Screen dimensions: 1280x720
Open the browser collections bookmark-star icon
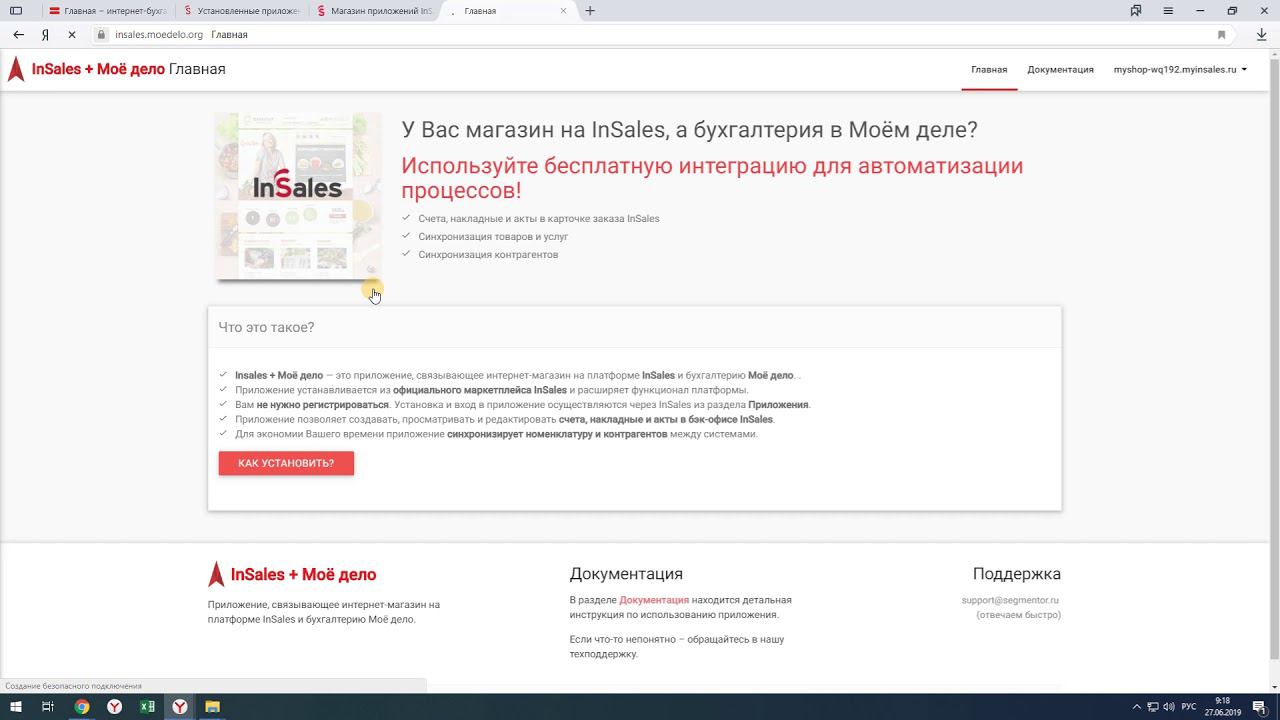(1136, 11)
